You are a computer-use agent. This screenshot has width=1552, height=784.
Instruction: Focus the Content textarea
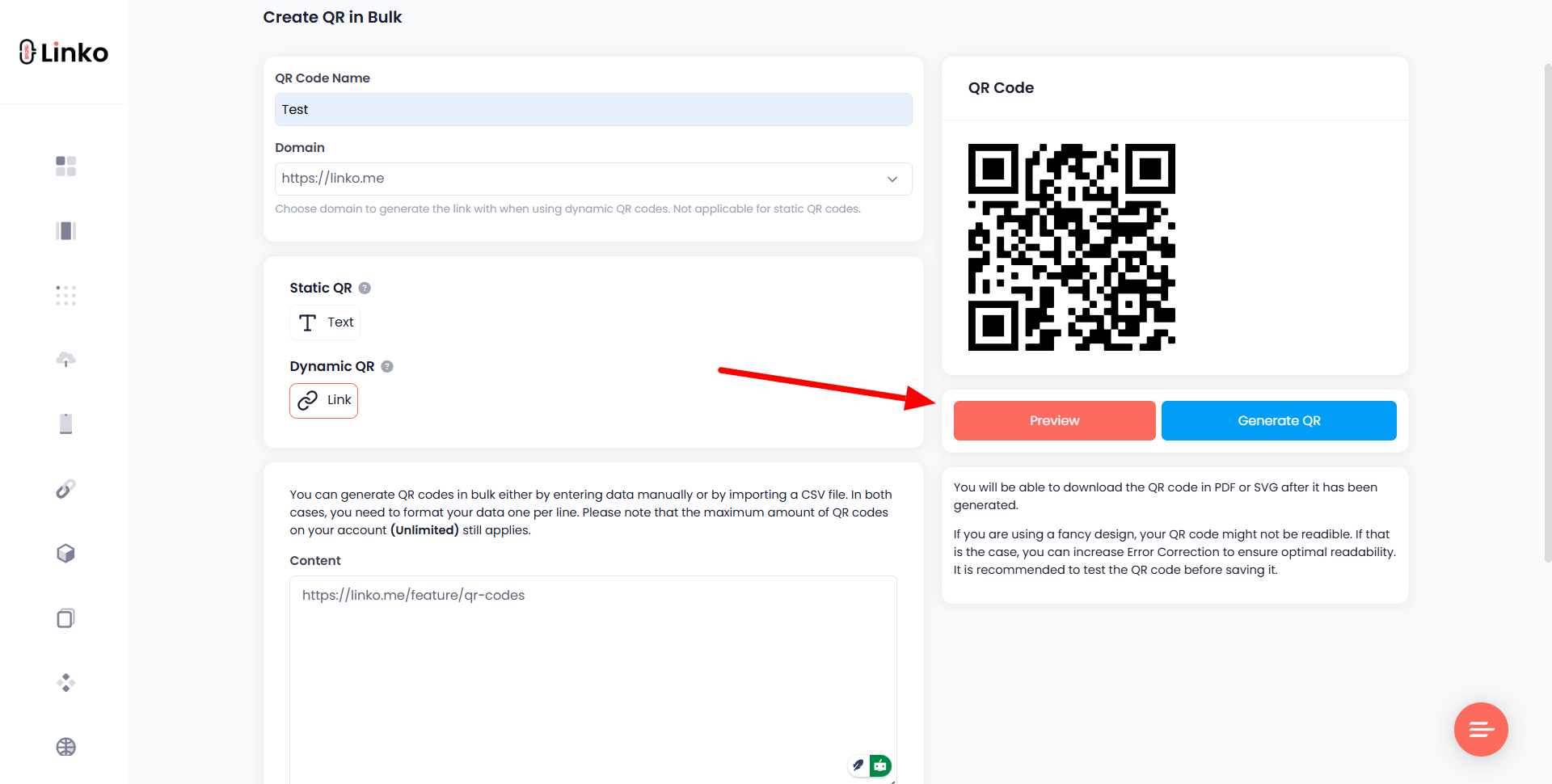point(593,680)
